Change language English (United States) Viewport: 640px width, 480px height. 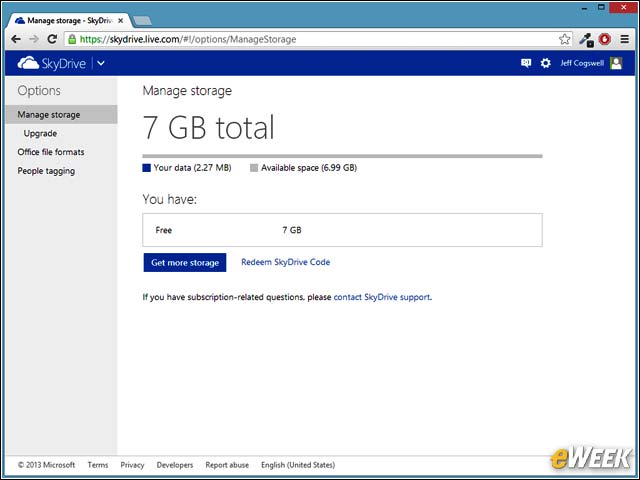[x=298, y=465]
